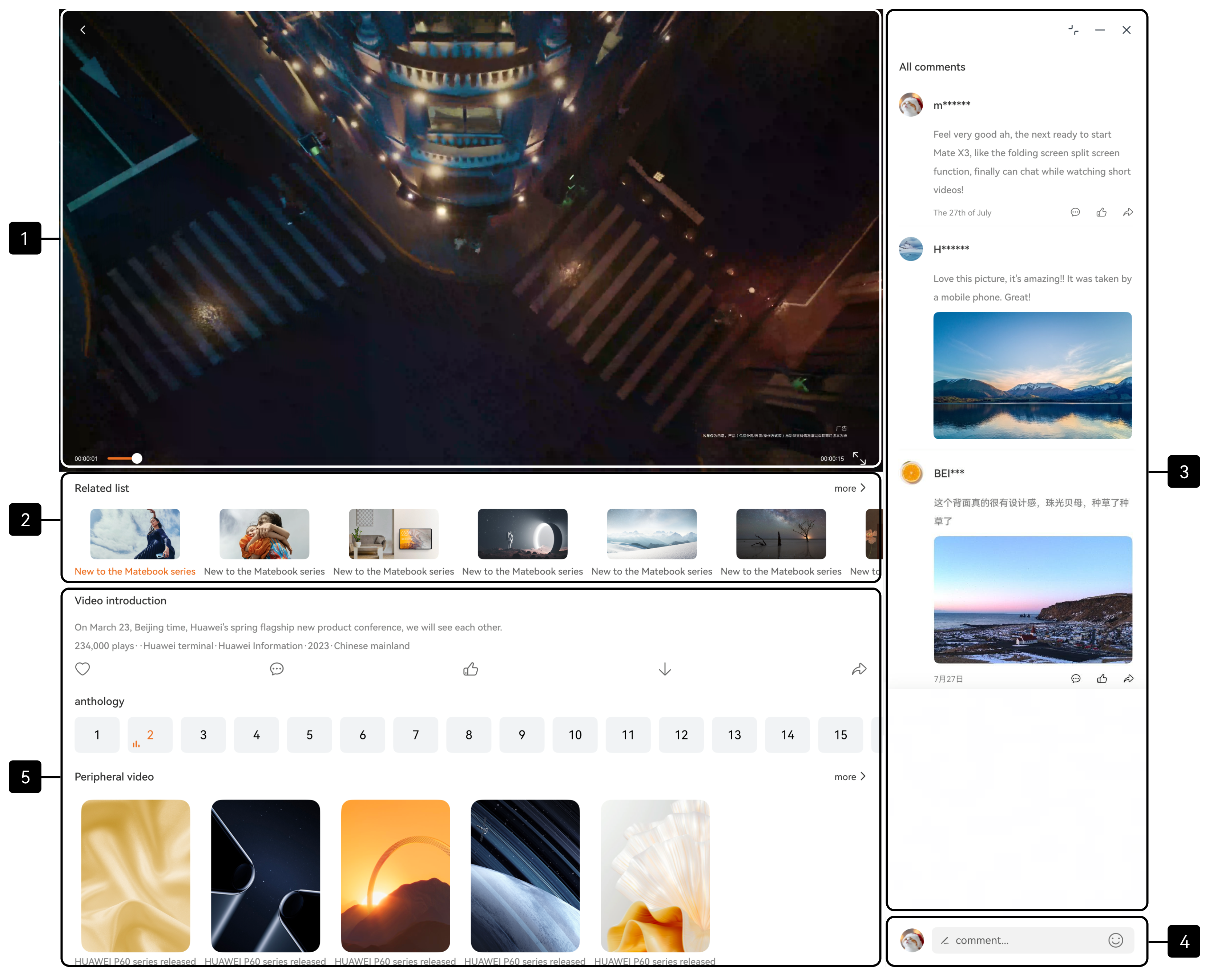Download the video with the down arrow icon
This screenshot has height=980, width=1209.
point(665,669)
